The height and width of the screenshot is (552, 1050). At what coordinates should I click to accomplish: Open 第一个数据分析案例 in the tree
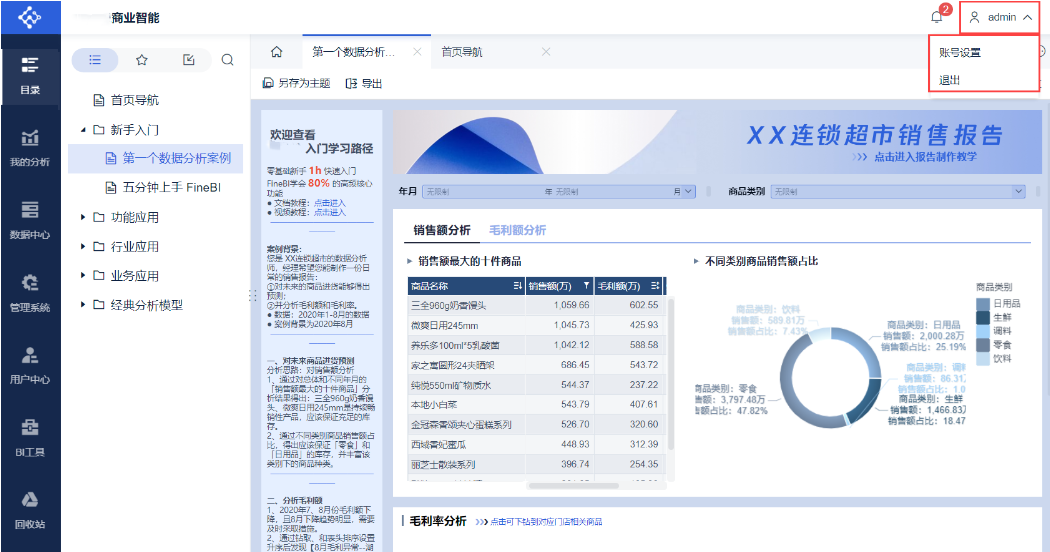(177, 158)
